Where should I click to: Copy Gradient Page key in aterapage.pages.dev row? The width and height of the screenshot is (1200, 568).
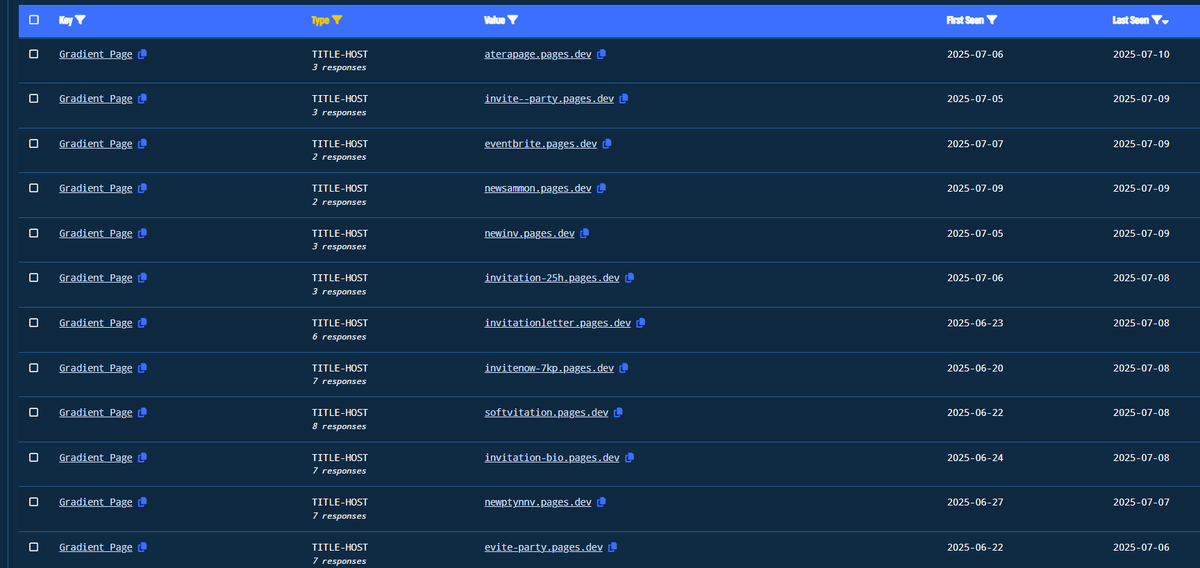[x=142, y=54]
